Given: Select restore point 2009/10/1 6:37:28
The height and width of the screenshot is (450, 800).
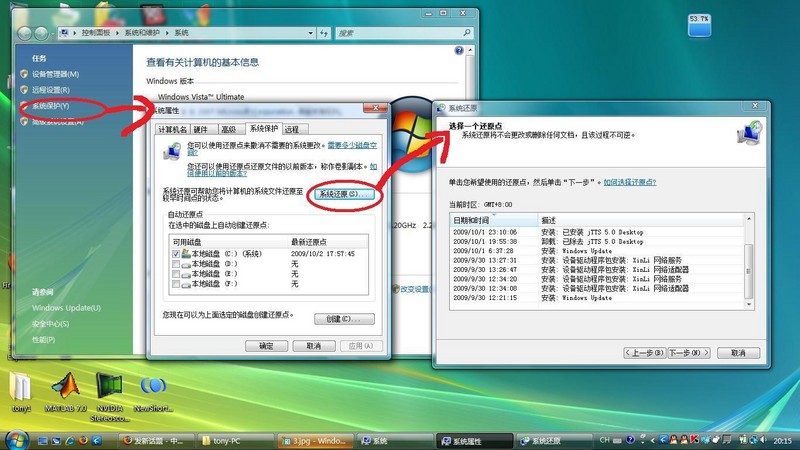Looking at the screenshot, I should tap(596, 251).
